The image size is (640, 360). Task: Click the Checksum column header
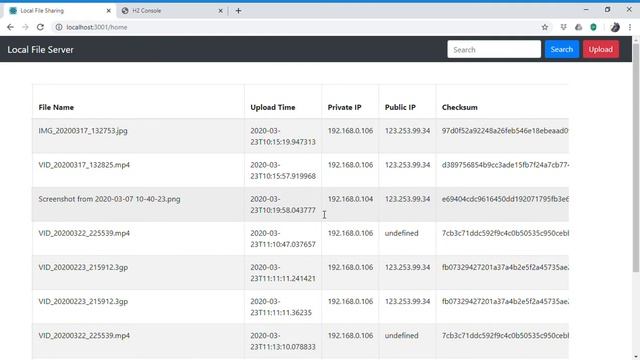(460, 107)
